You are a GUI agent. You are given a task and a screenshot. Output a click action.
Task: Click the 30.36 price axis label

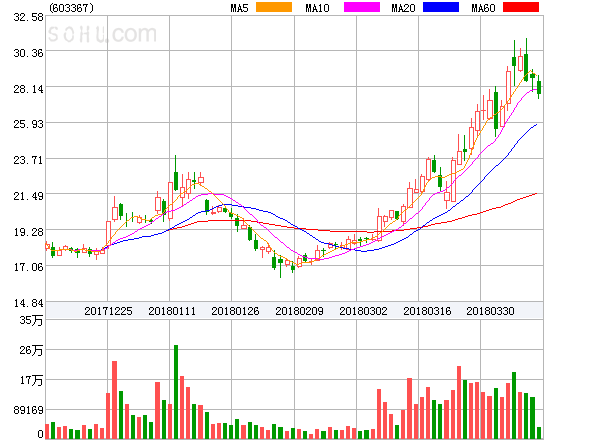[28, 53]
